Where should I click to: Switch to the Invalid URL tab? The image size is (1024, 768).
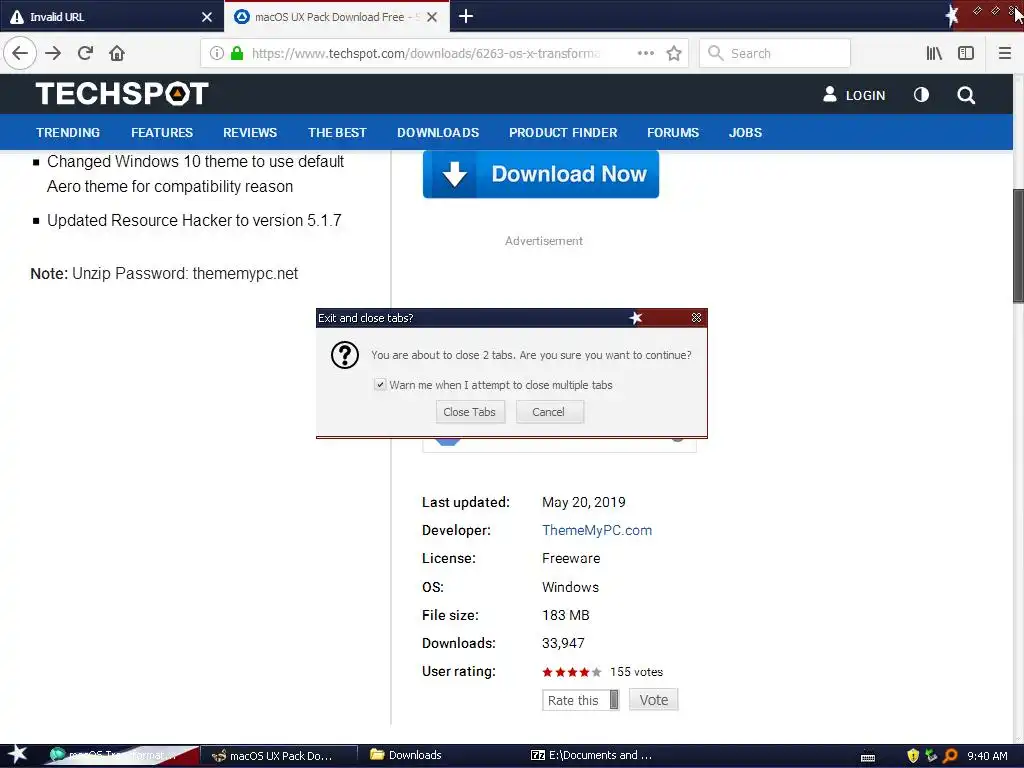coord(104,16)
